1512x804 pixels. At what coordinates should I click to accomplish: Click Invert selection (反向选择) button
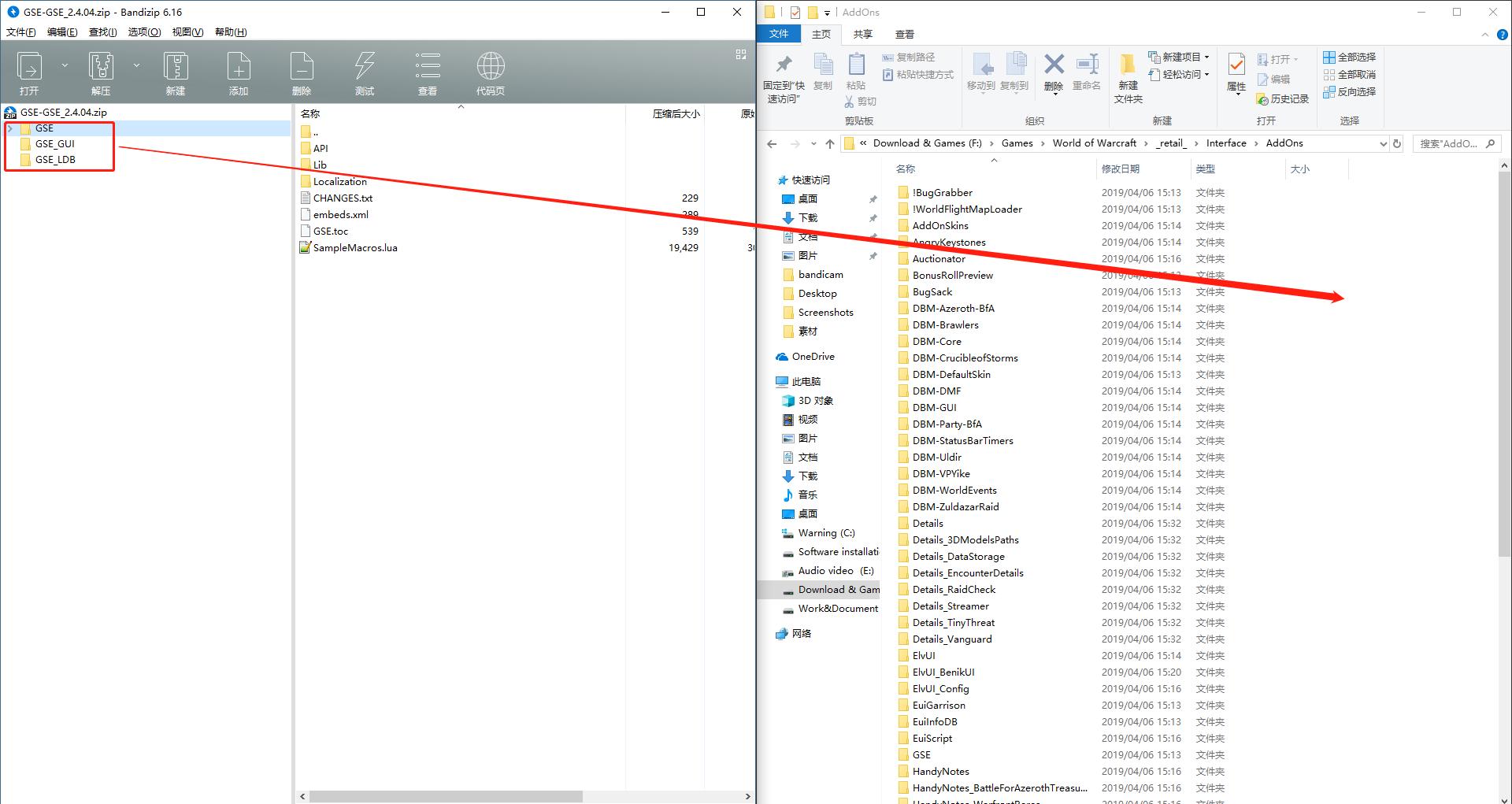pyautogui.click(x=1349, y=91)
